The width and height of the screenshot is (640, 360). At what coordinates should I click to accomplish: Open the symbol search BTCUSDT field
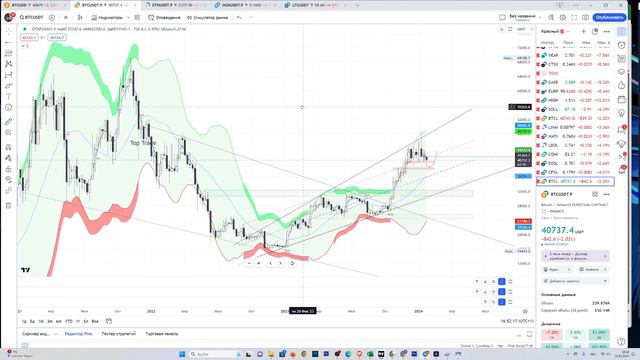click(x=31, y=18)
